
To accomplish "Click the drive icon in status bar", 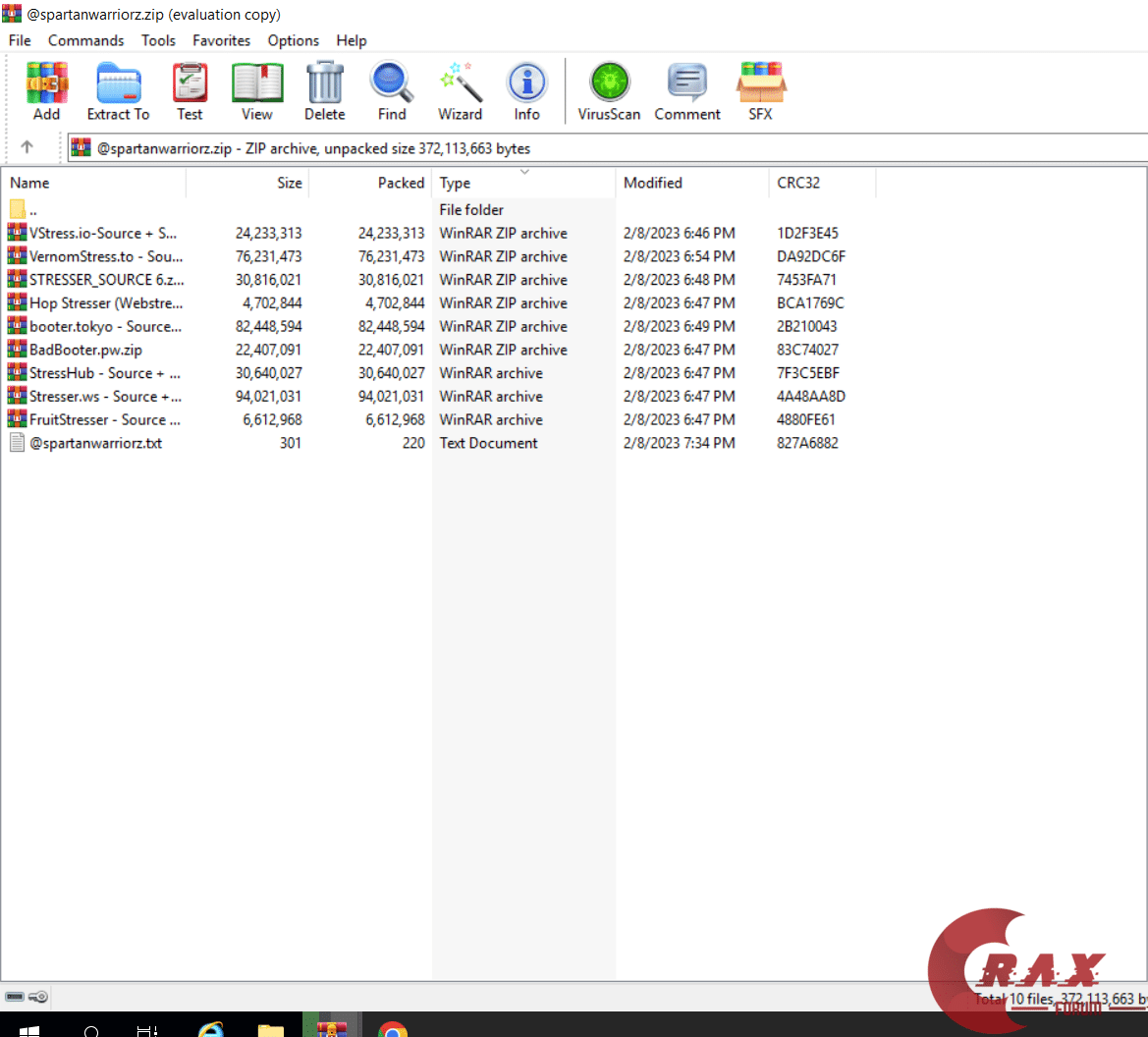I will point(15,997).
